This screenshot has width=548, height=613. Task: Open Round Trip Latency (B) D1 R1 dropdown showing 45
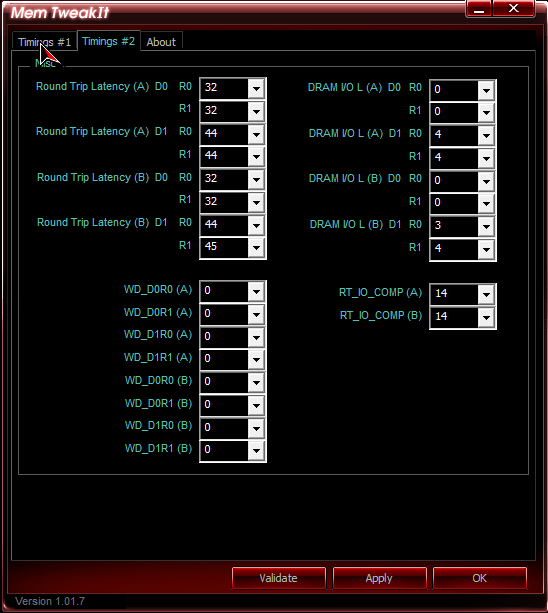pos(256,247)
